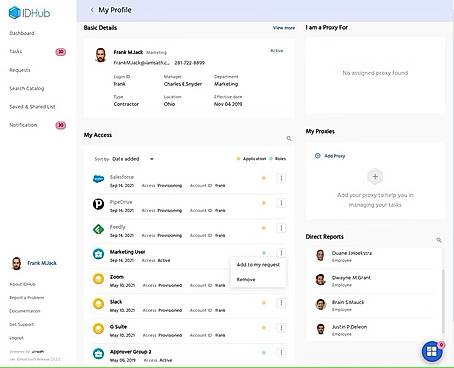Screen dimensions: 454x368
Task: Open the Salesforce app icon
Action: coord(98,179)
